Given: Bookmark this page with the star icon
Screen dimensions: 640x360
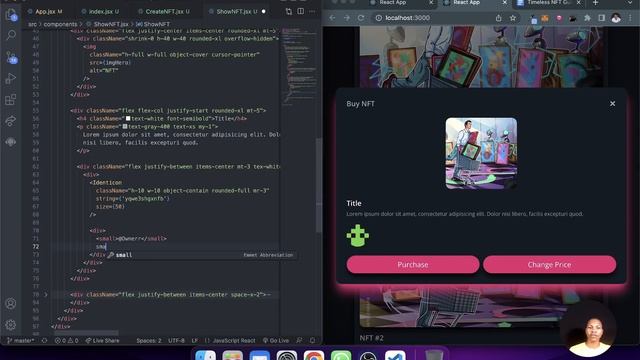Looking at the screenshot, I should click(x=513, y=18).
